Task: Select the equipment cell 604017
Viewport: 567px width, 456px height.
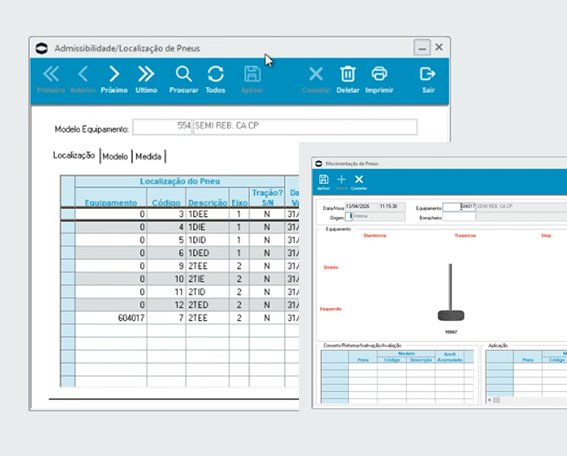Action: click(111, 318)
